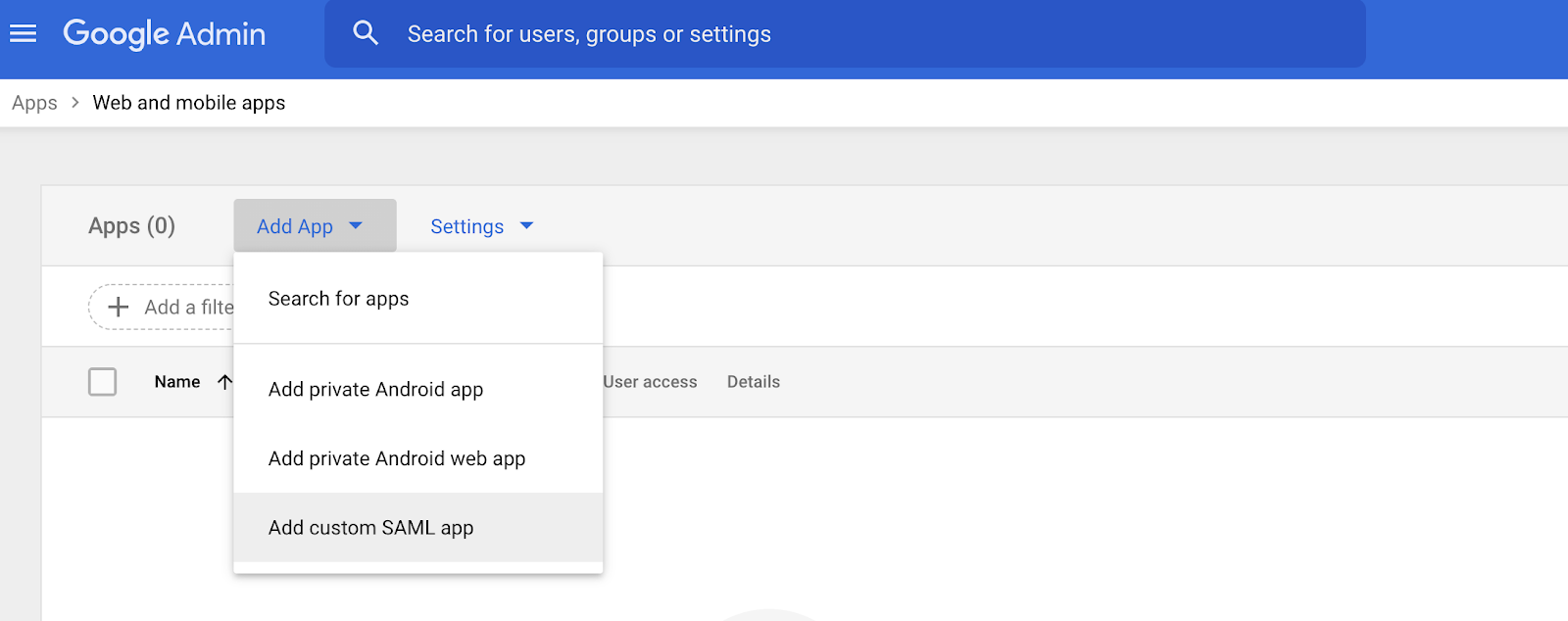The height and width of the screenshot is (621, 1568).
Task: Click the Google Admin logo
Action: (164, 34)
